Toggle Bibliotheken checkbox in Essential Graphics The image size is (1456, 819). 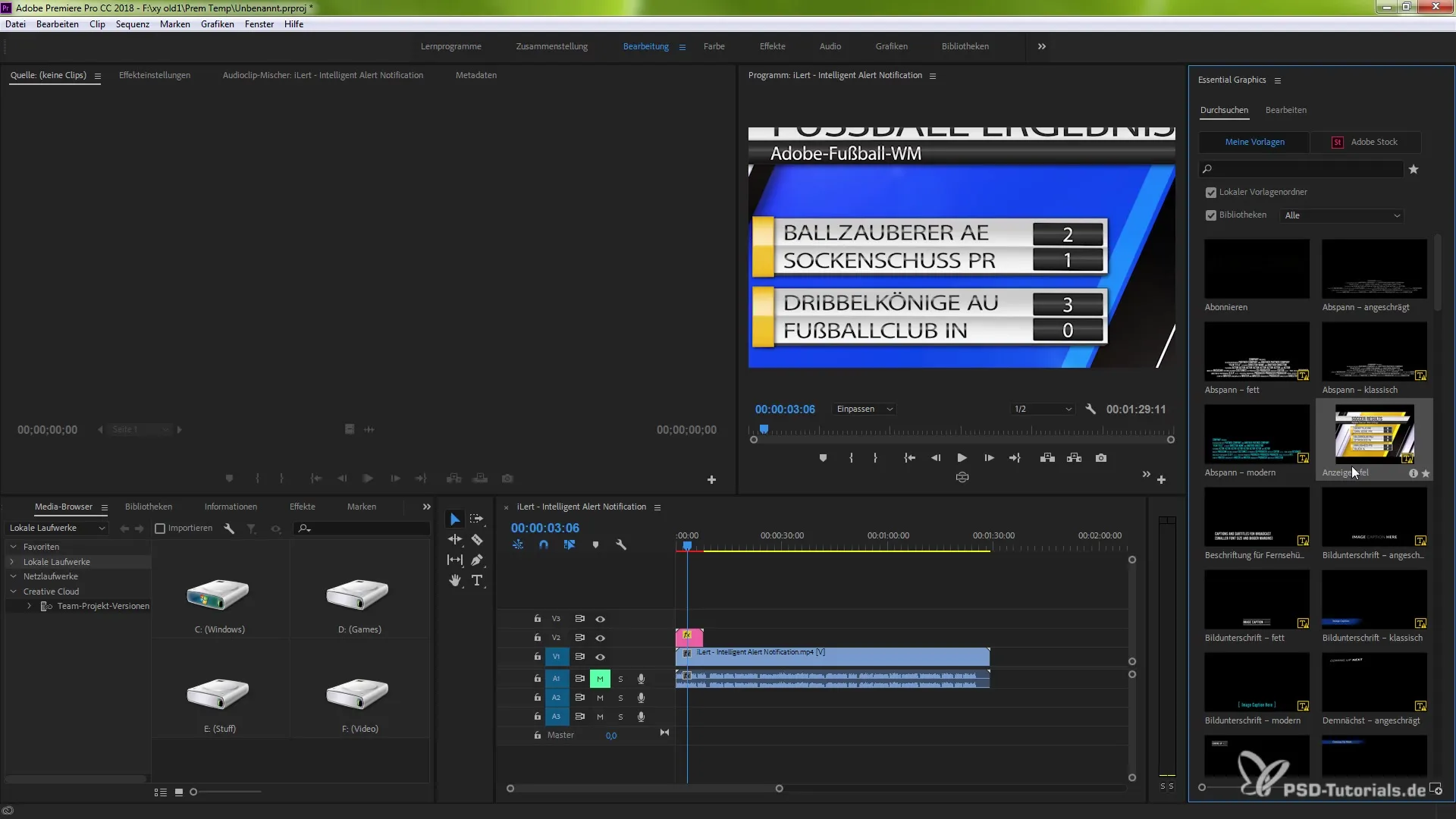point(1211,215)
